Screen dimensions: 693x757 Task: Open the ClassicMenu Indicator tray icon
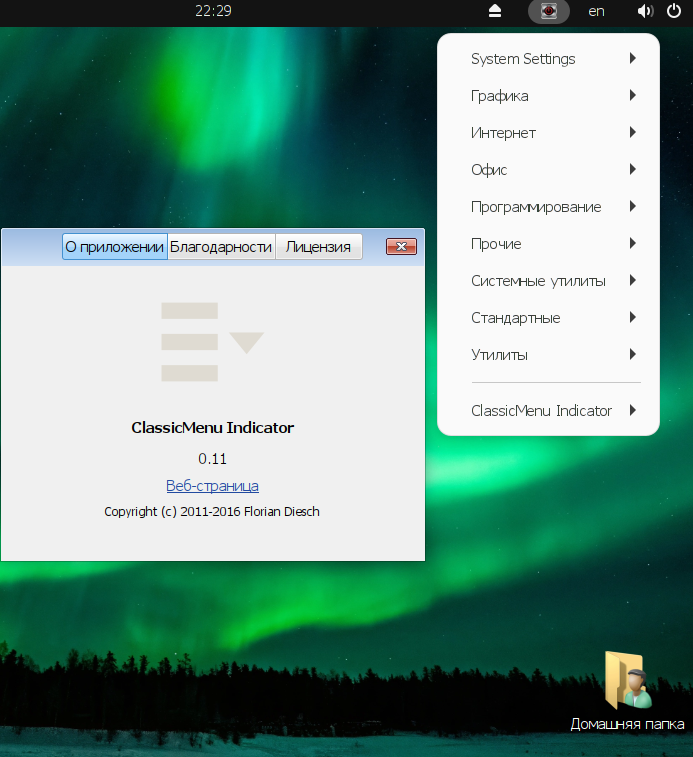coord(549,11)
